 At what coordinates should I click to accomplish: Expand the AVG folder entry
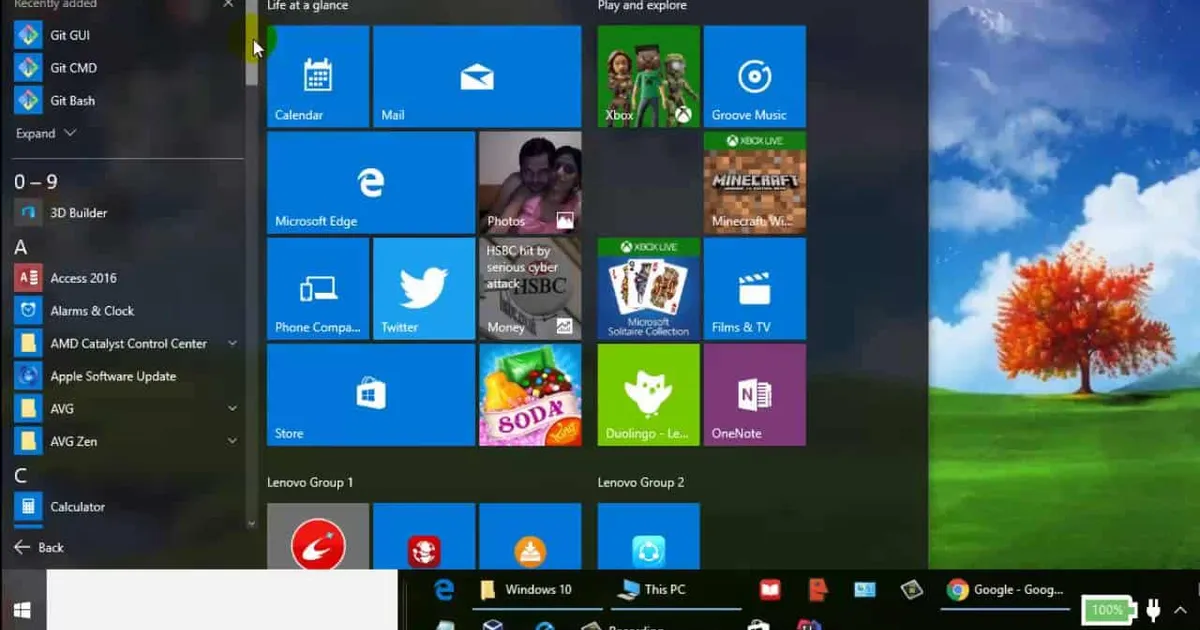point(232,408)
